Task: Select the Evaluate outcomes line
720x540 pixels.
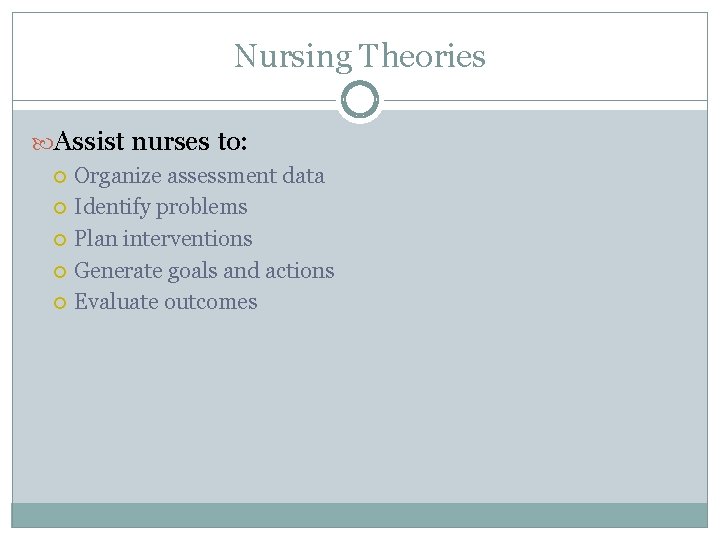Action: tap(166, 302)
